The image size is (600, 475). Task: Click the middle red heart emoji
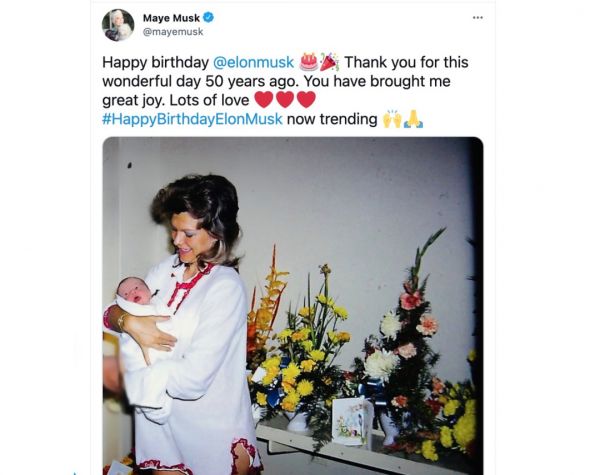coord(284,100)
